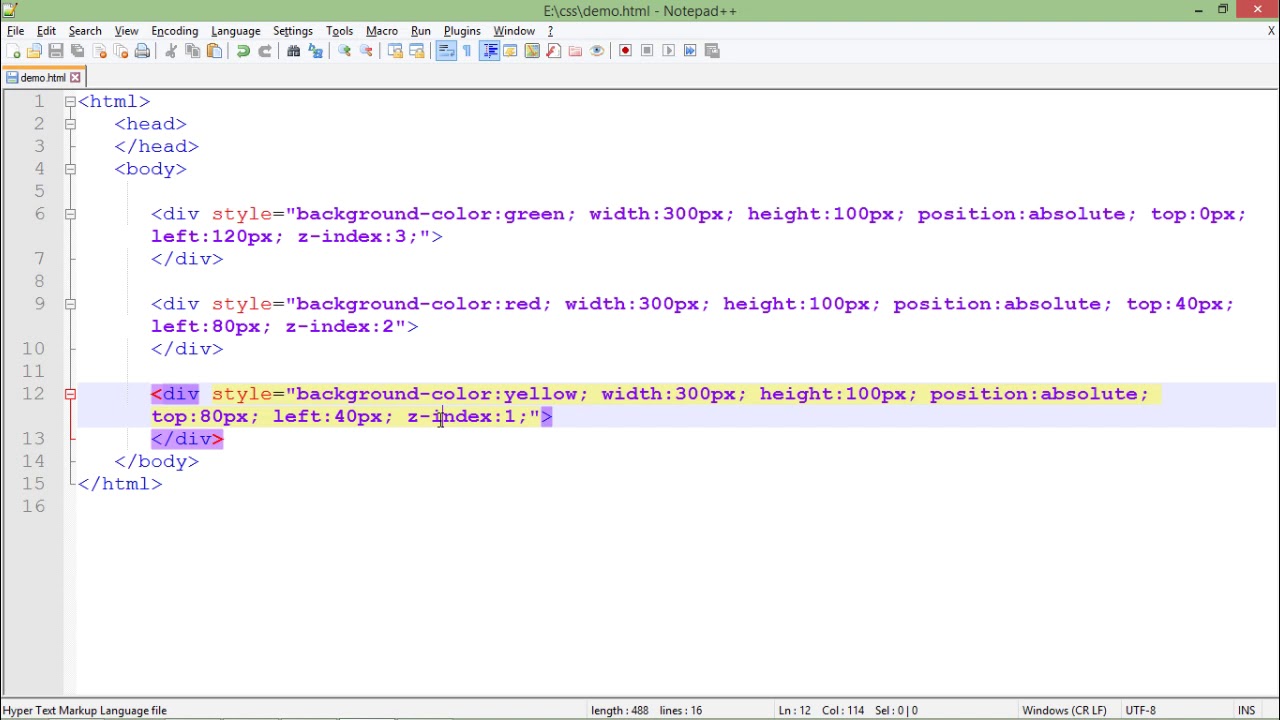Collapse the html tag fold on line 1
1280x720 pixels.
70,102
